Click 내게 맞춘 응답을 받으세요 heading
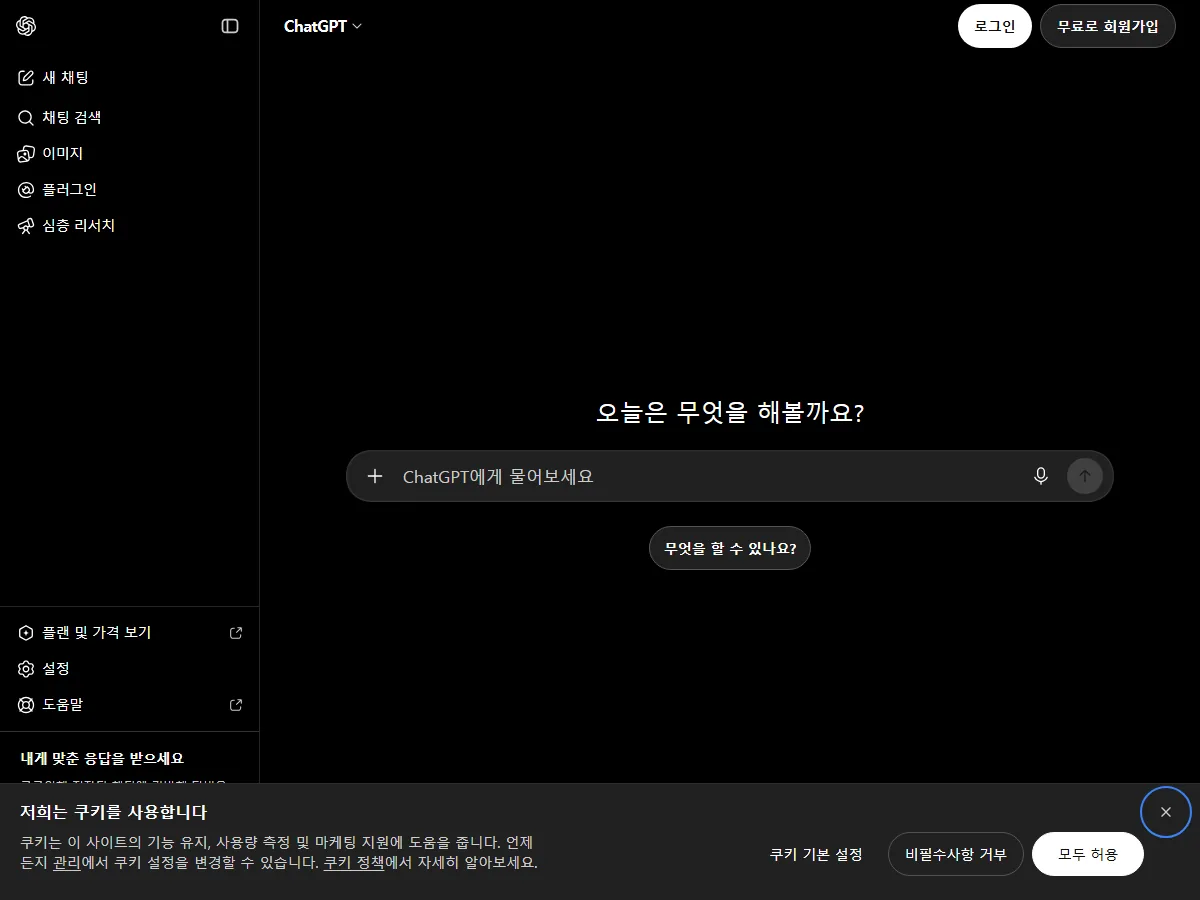The width and height of the screenshot is (1200, 900). point(102,758)
